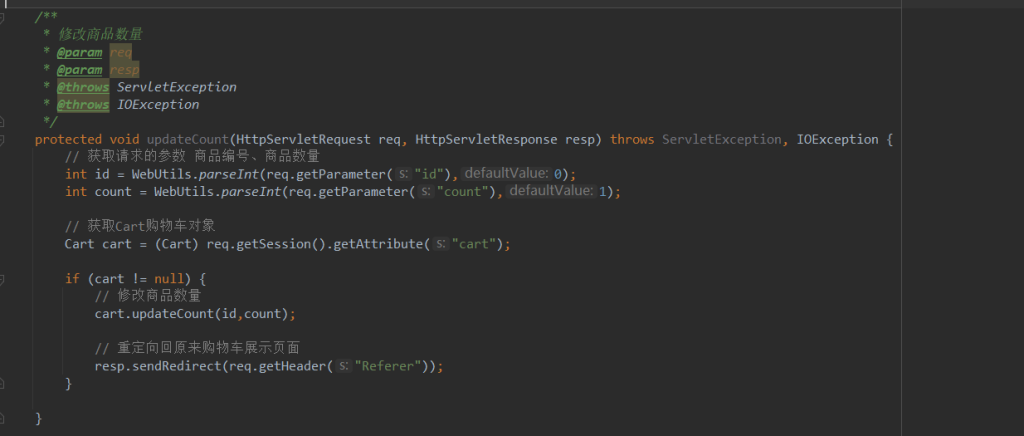Click the method's closing brace fold marker
Viewport: 1024px width, 436px height.
pyautogui.click(x=3, y=417)
